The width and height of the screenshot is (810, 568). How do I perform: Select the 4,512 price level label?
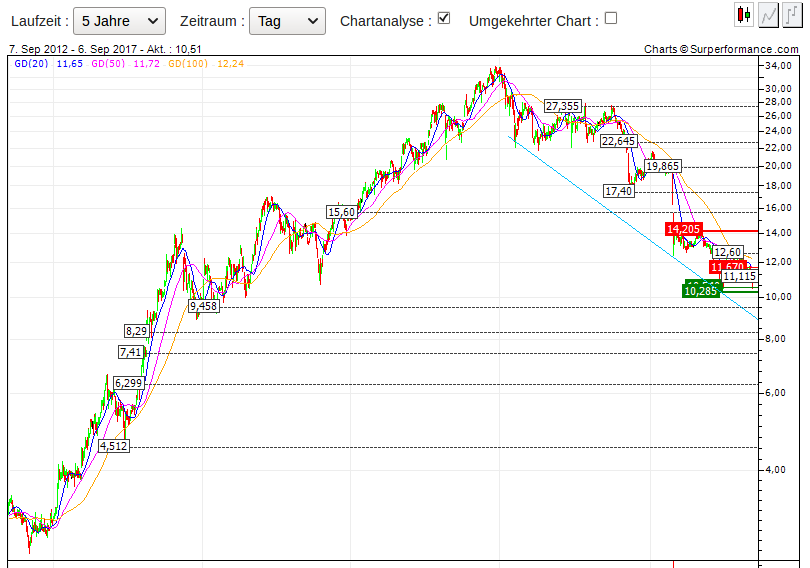tap(114, 446)
